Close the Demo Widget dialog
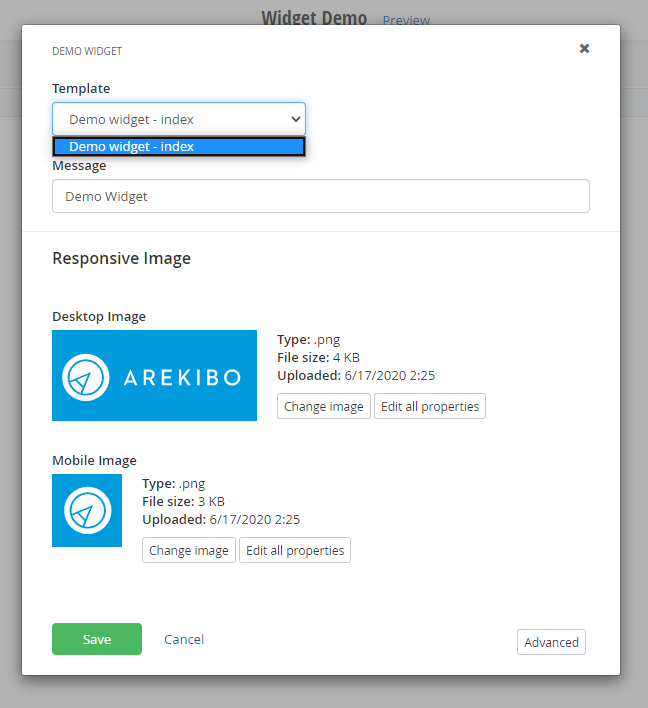Screen dimensions: 648x708 584,48
